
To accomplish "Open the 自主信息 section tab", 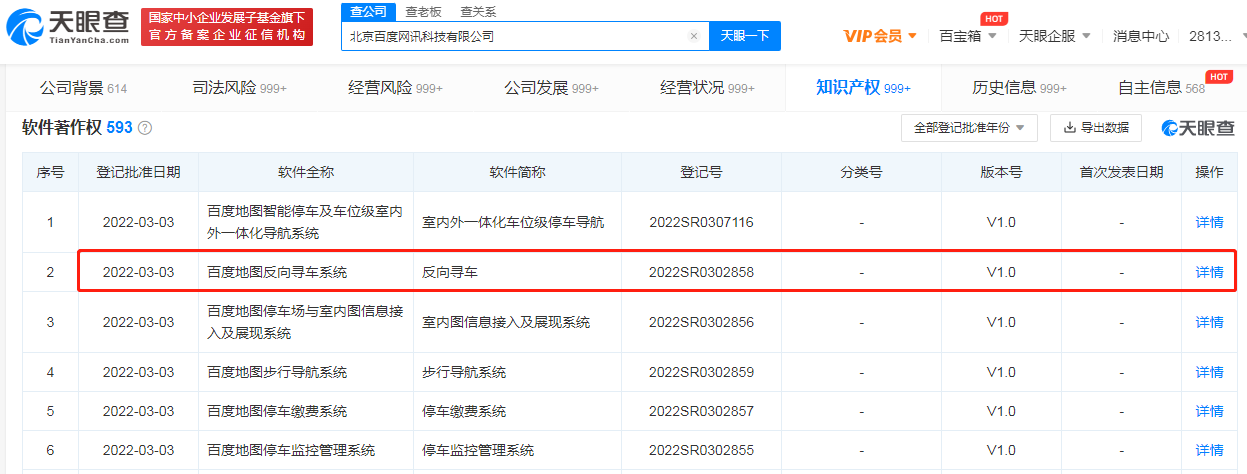I will 1161,88.
